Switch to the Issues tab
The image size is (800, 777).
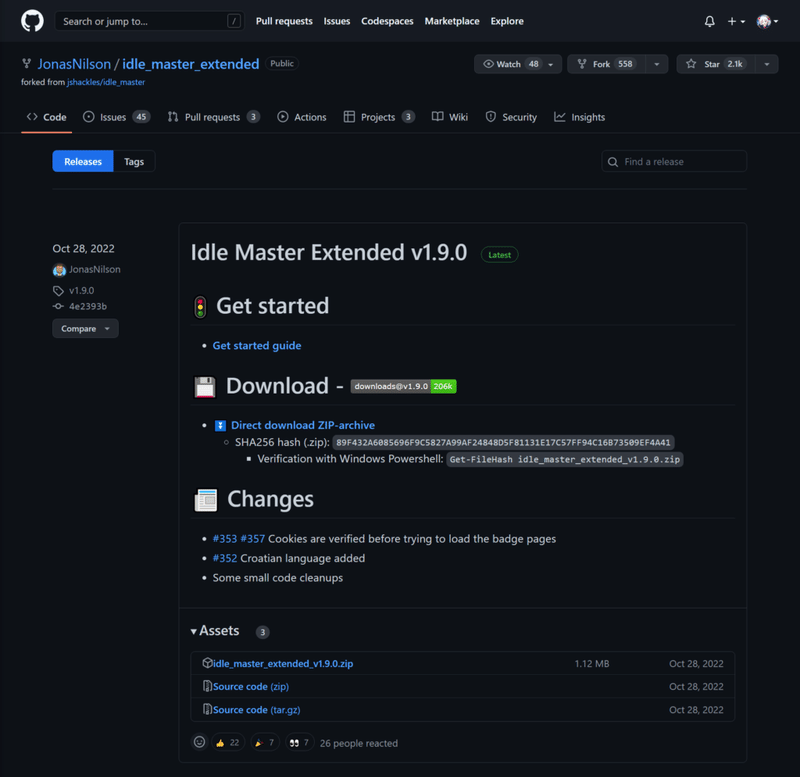(115, 116)
